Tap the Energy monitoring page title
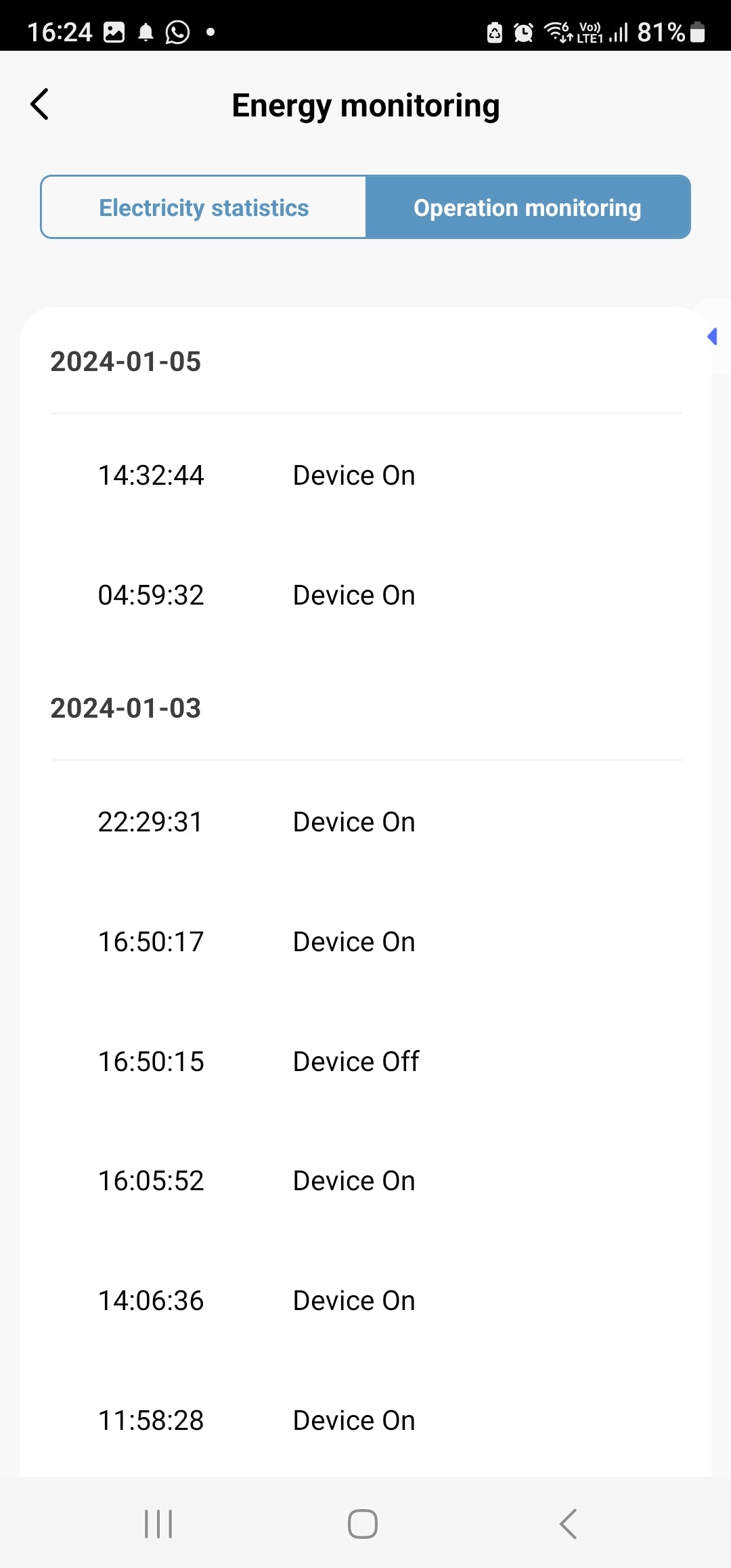This screenshot has height=1568, width=731. [365, 106]
